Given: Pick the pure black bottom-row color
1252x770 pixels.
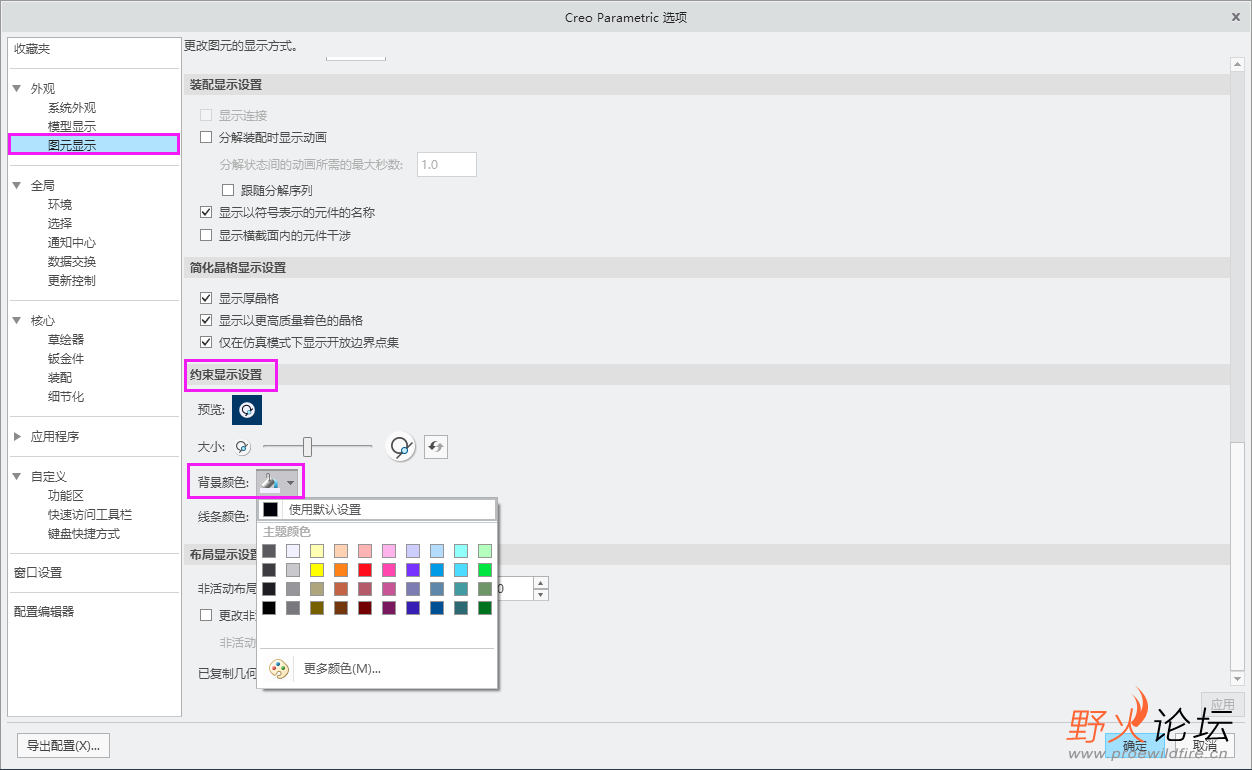Looking at the screenshot, I should [269, 608].
